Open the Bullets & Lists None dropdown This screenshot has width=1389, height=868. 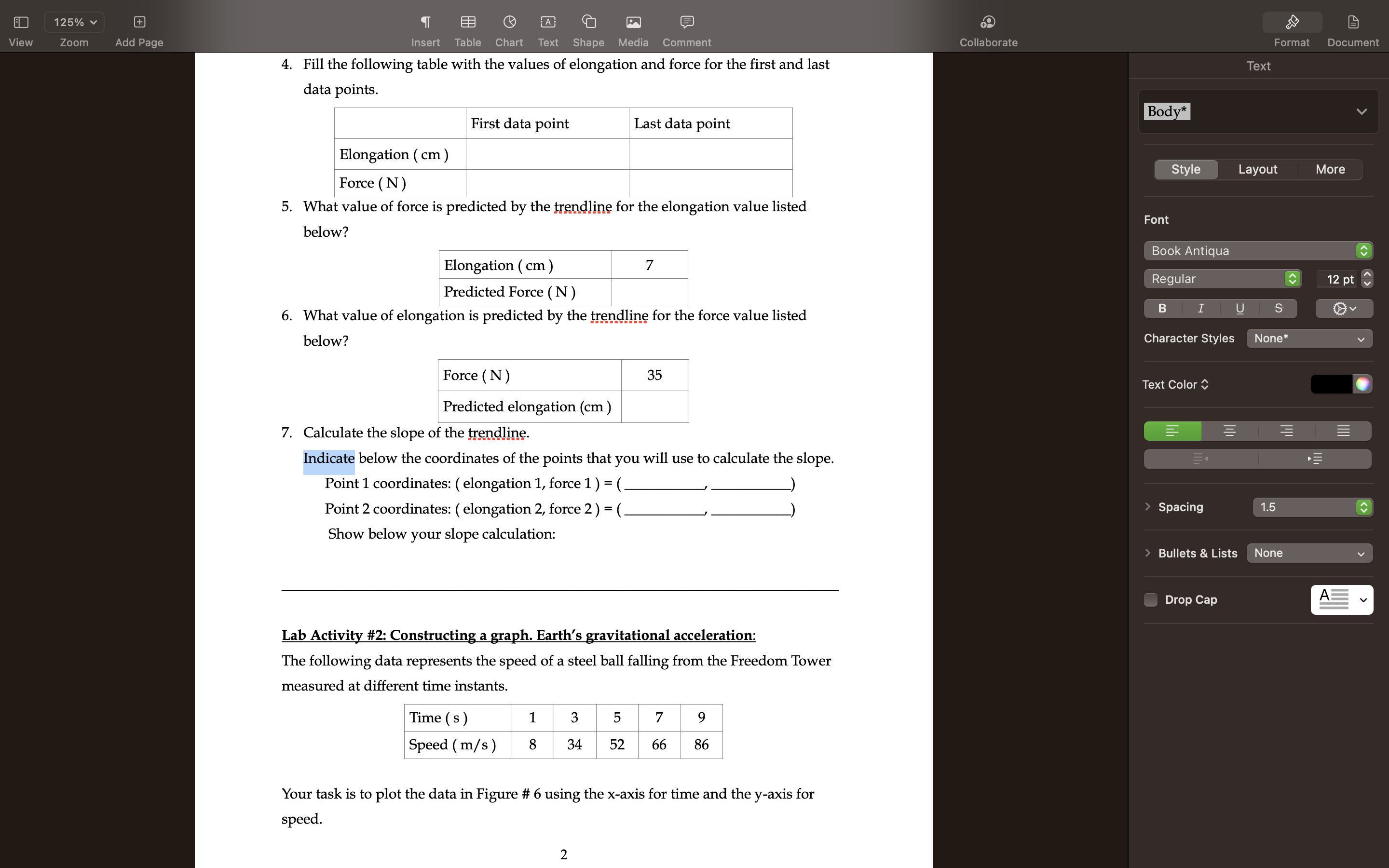pyautogui.click(x=1309, y=553)
